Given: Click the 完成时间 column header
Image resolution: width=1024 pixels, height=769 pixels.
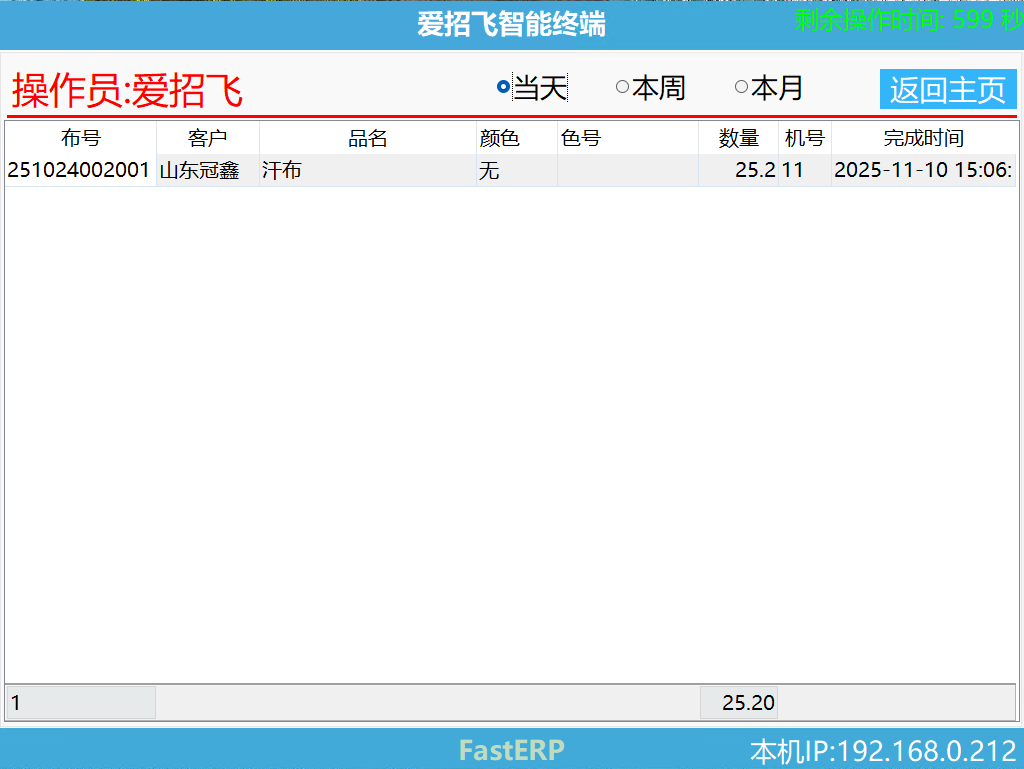Looking at the screenshot, I should click(924, 138).
